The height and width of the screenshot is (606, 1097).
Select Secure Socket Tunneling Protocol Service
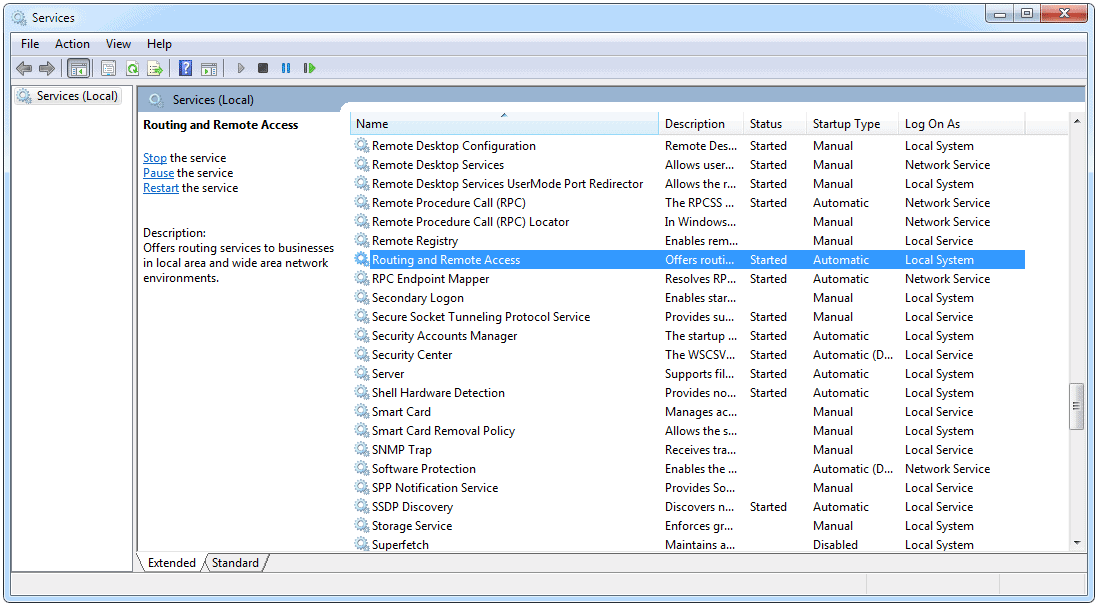pyautogui.click(x=689, y=316)
